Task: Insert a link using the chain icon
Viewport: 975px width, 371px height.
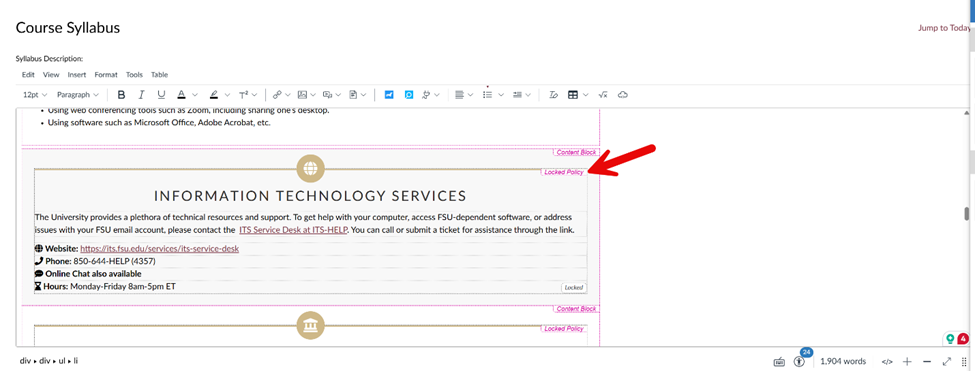Action: 277,95
